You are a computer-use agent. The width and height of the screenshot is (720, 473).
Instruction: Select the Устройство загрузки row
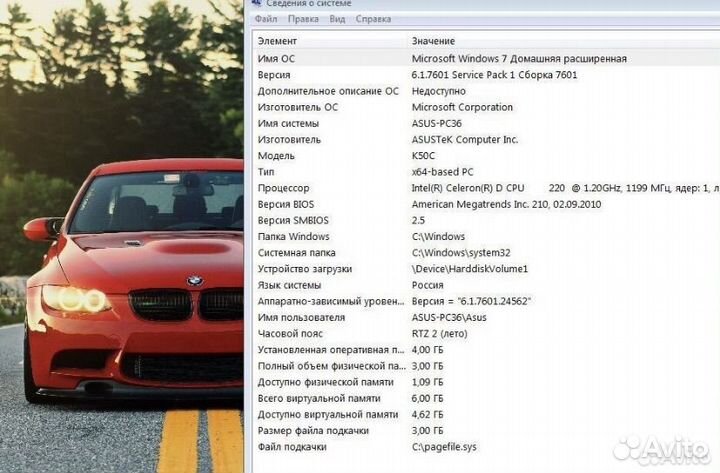coord(487,269)
